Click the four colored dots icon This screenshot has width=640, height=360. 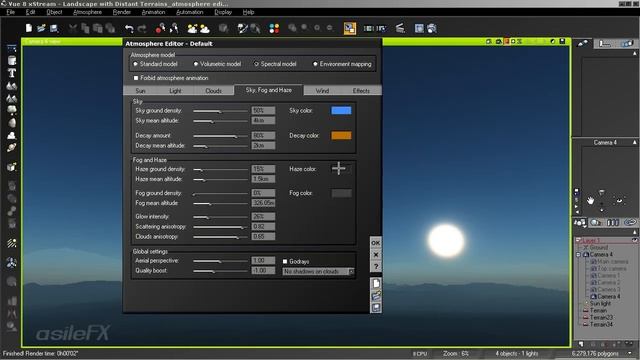(x=274, y=28)
